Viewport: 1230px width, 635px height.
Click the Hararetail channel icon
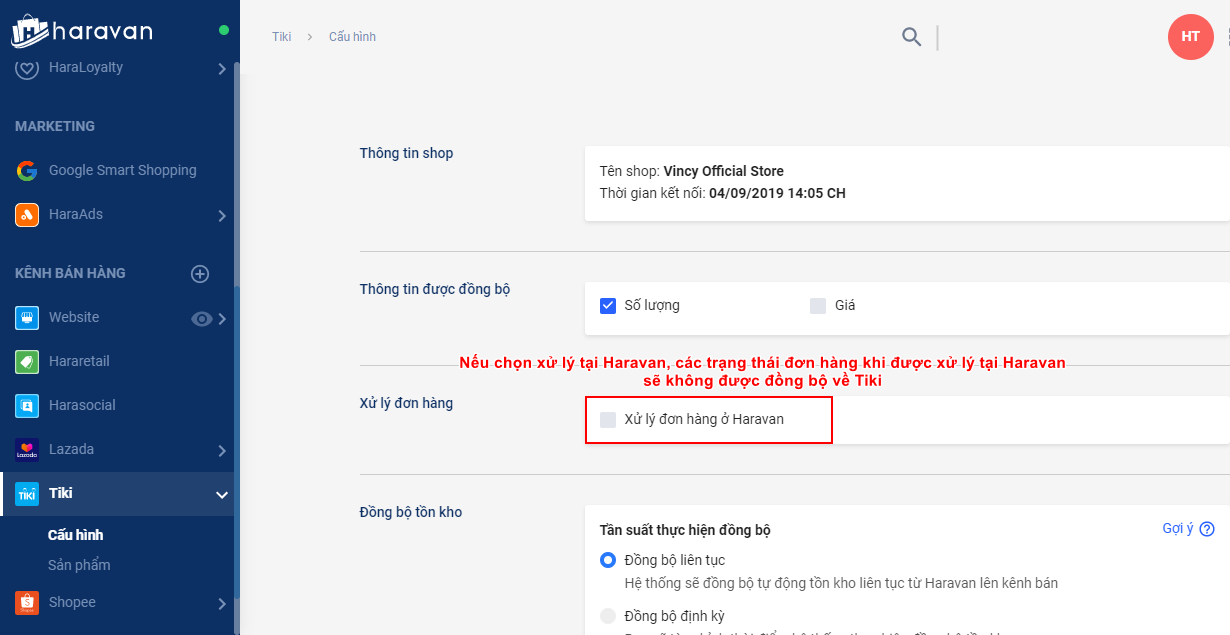[27, 362]
